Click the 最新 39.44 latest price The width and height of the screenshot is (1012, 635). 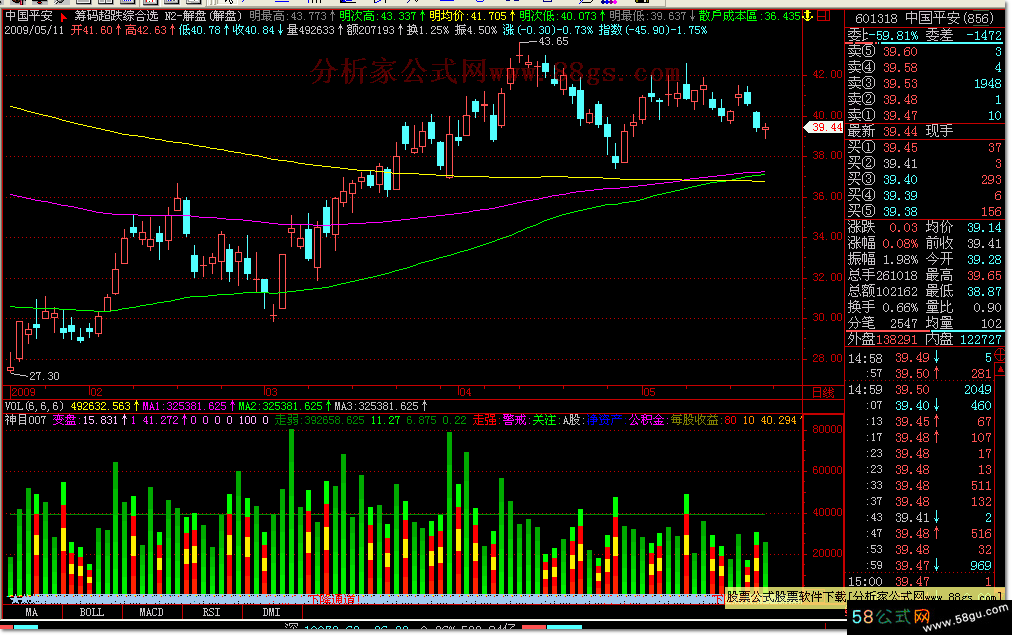(882, 131)
